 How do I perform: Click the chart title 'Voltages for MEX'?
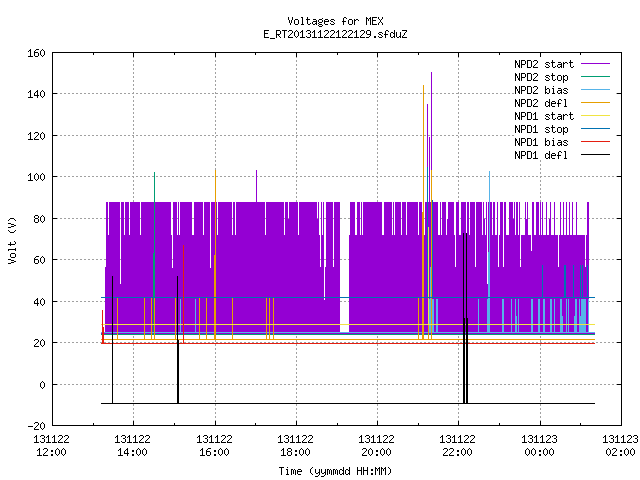[x=335, y=21]
